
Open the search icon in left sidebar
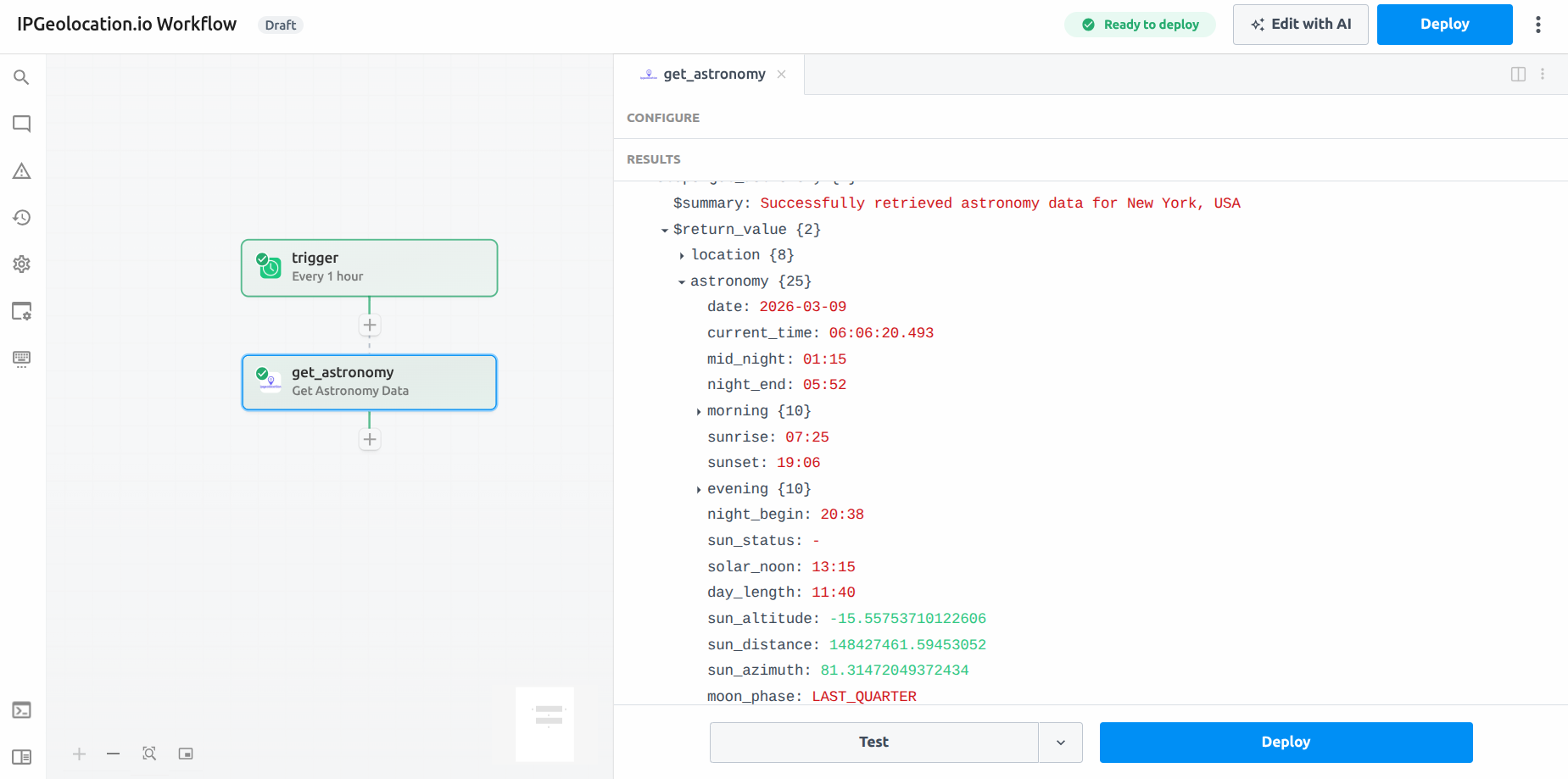[x=21, y=77]
